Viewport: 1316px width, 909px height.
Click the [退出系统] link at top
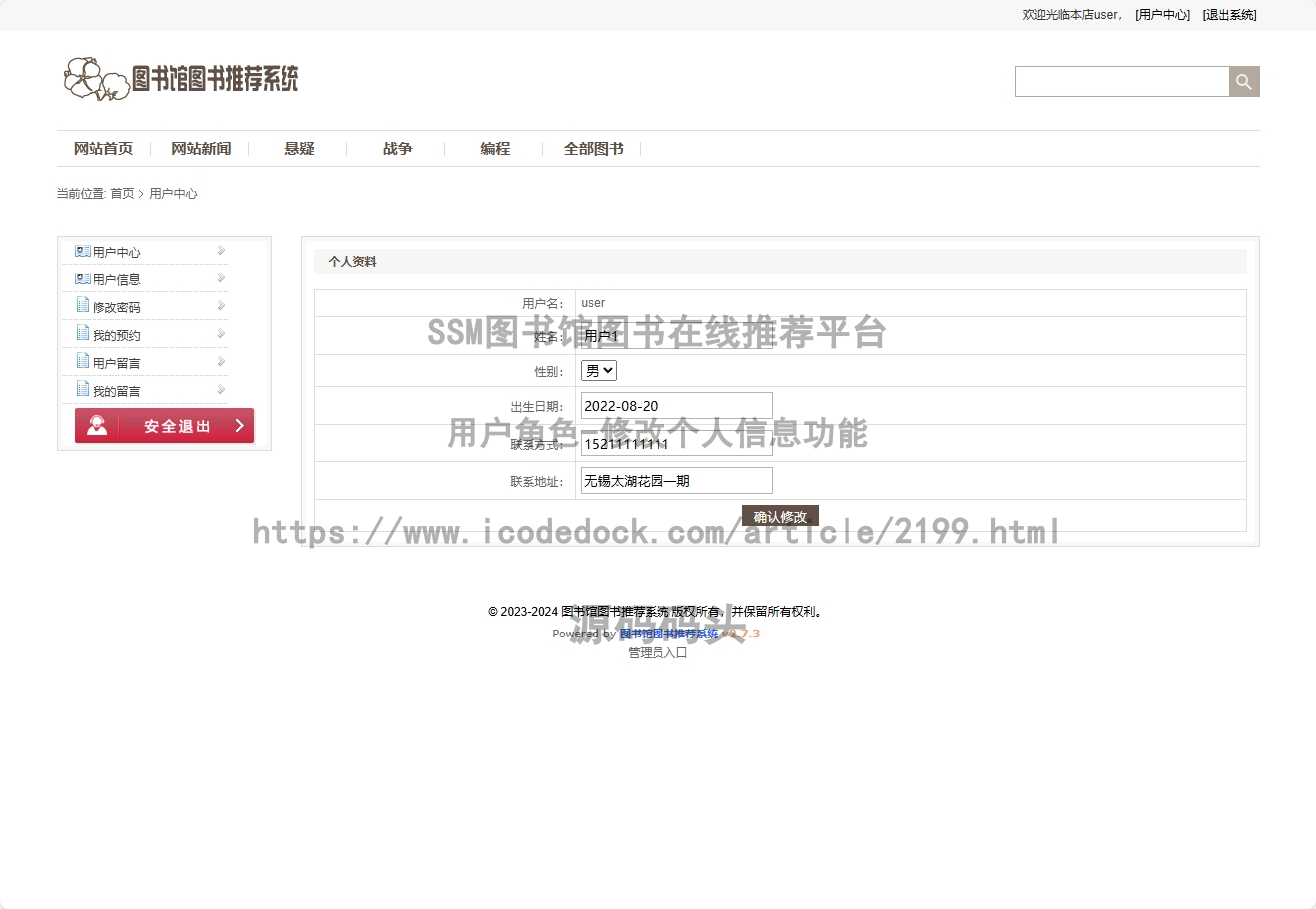(1229, 15)
